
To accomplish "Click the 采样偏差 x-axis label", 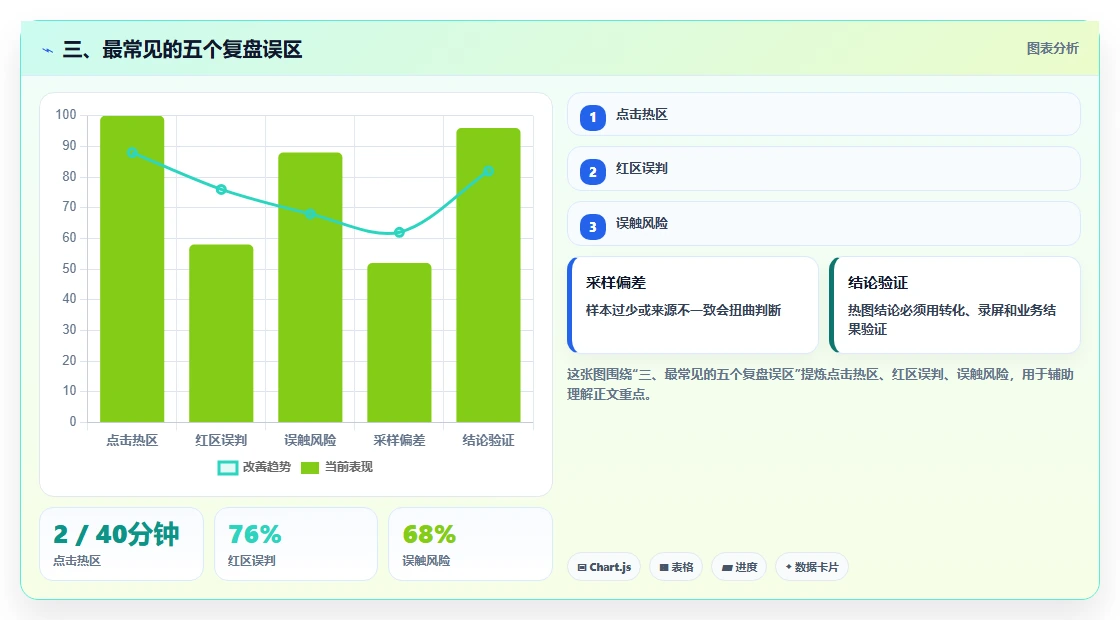I will [x=399, y=440].
